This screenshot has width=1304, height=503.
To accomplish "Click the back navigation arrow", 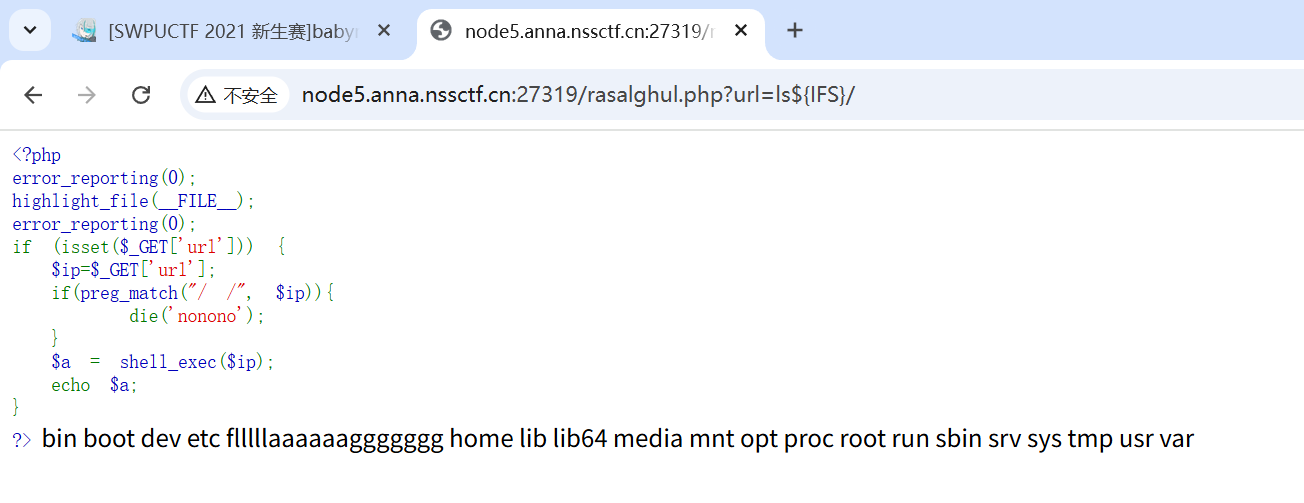I will pyautogui.click(x=33, y=95).
